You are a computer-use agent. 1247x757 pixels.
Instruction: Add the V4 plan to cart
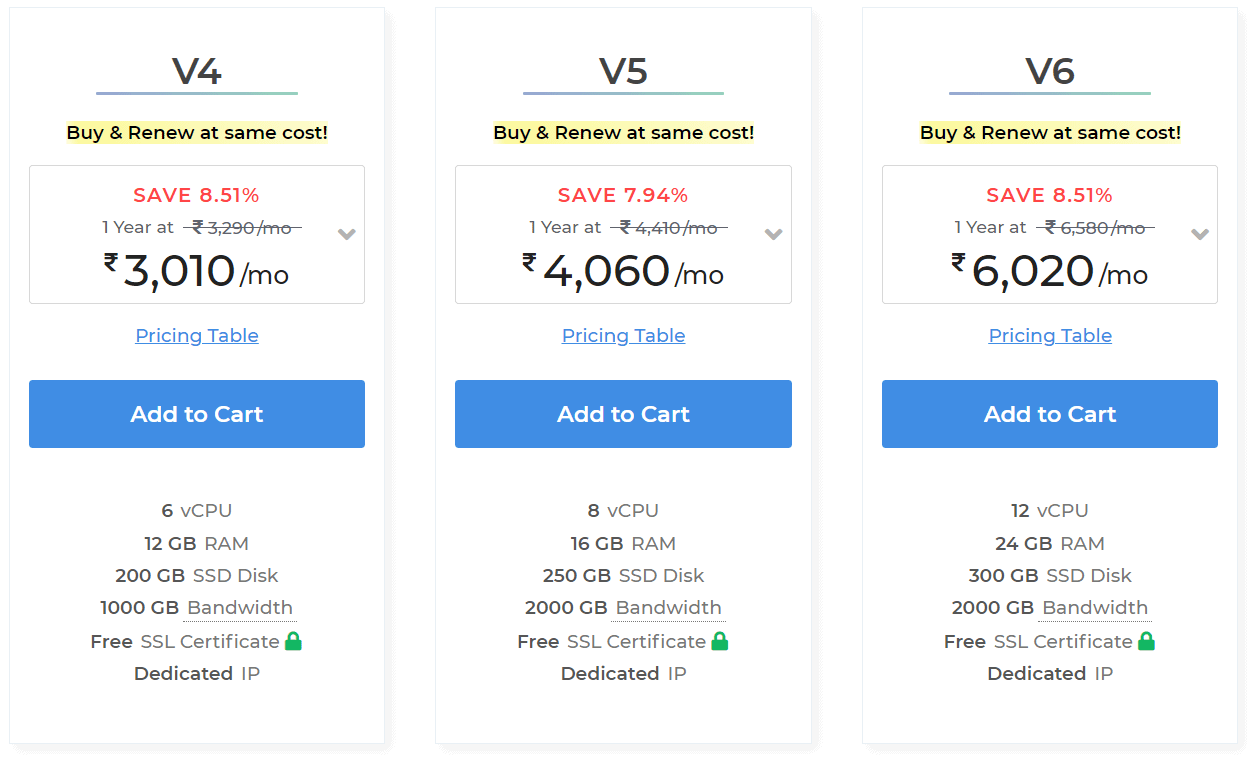(x=197, y=414)
